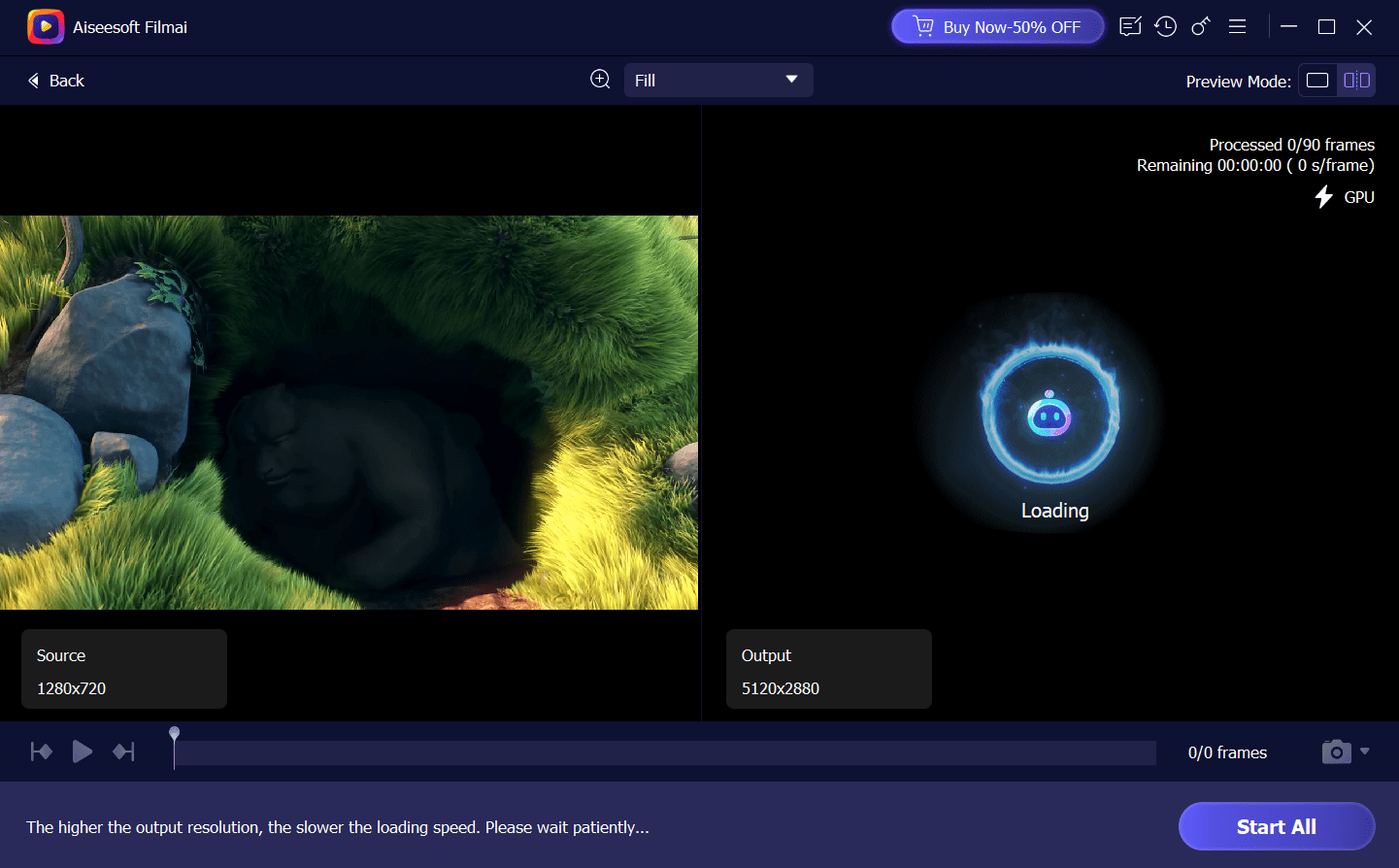Minimize the Filmai window
Image resolution: width=1399 pixels, height=868 pixels.
point(1289,27)
